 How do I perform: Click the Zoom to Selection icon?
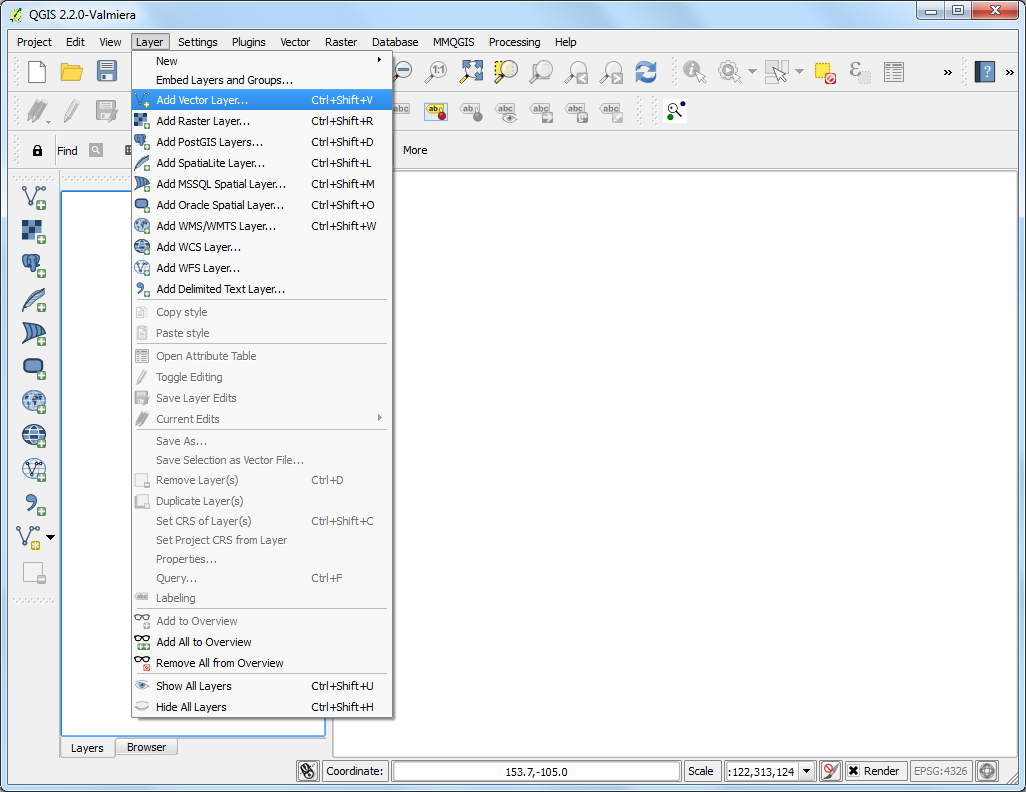click(506, 71)
